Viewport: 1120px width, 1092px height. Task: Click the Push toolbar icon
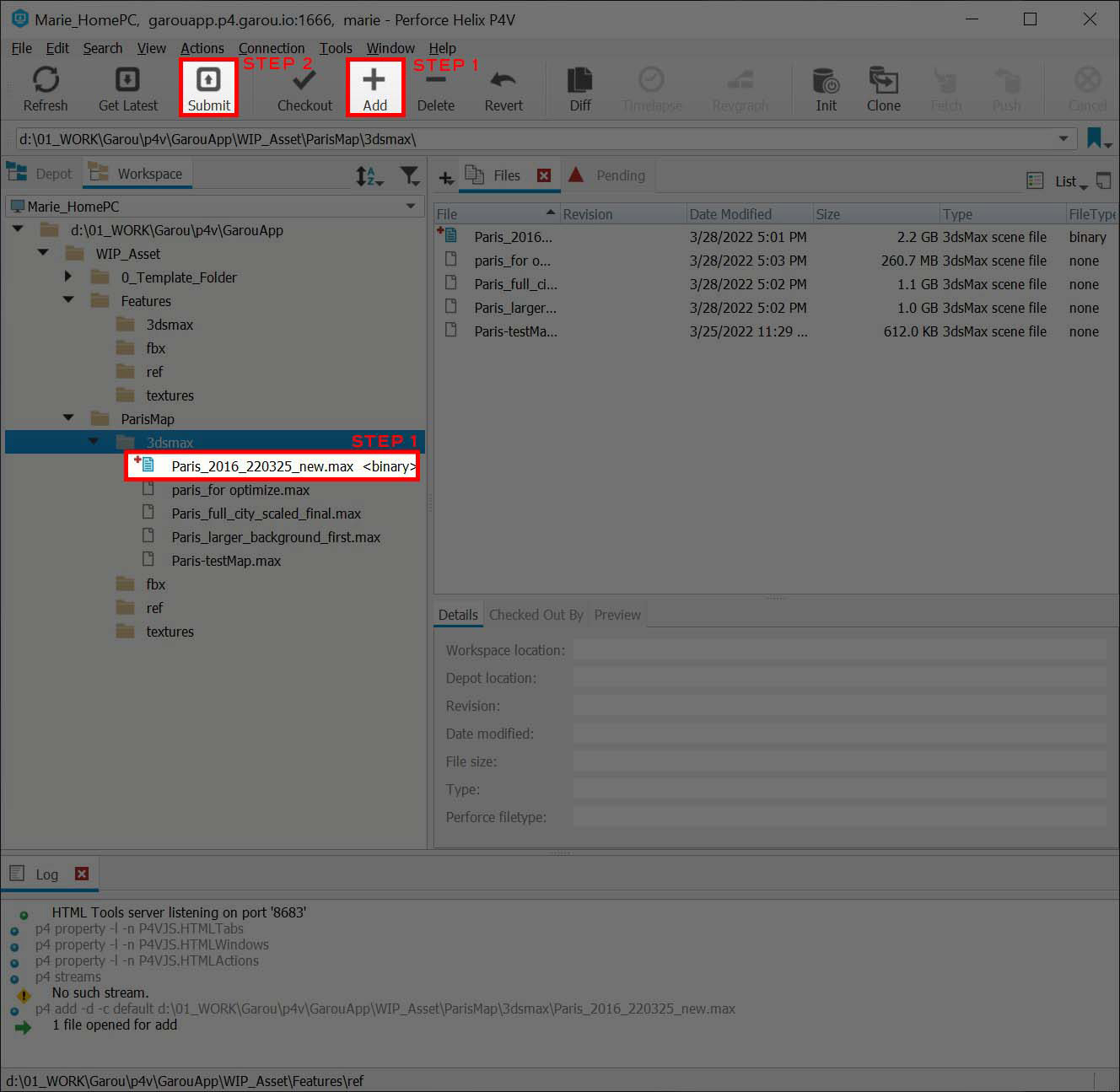coord(1007,89)
